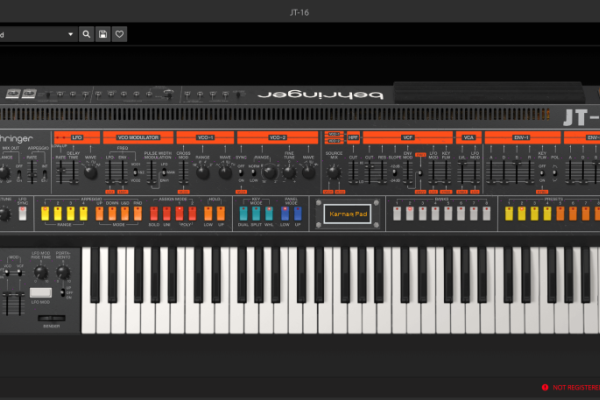Image resolution: width=600 pixels, height=400 pixels.
Task: Select SOLO assign mode red button
Action: coord(154,214)
